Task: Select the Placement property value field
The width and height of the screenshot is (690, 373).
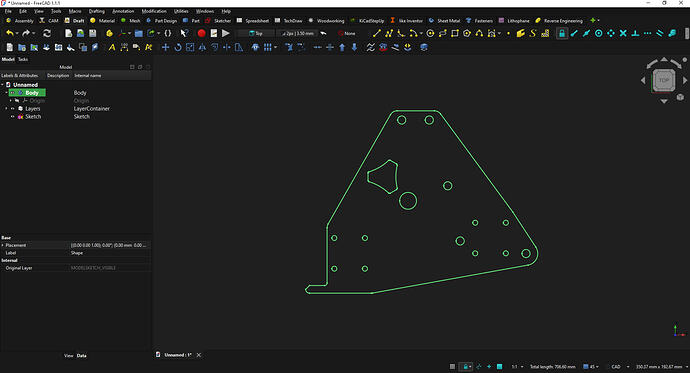Action: click(x=110, y=245)
